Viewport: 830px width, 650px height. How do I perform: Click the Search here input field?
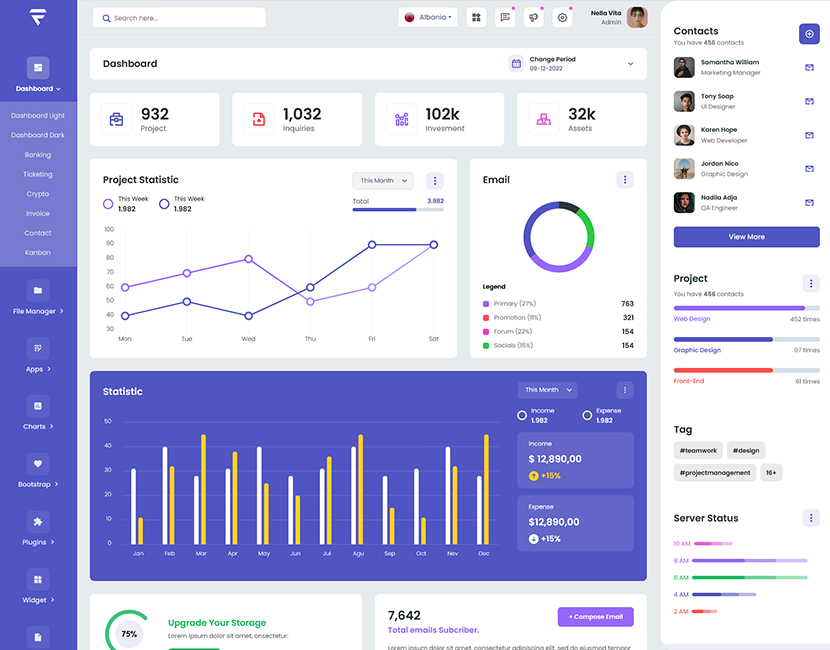point(180,18)
